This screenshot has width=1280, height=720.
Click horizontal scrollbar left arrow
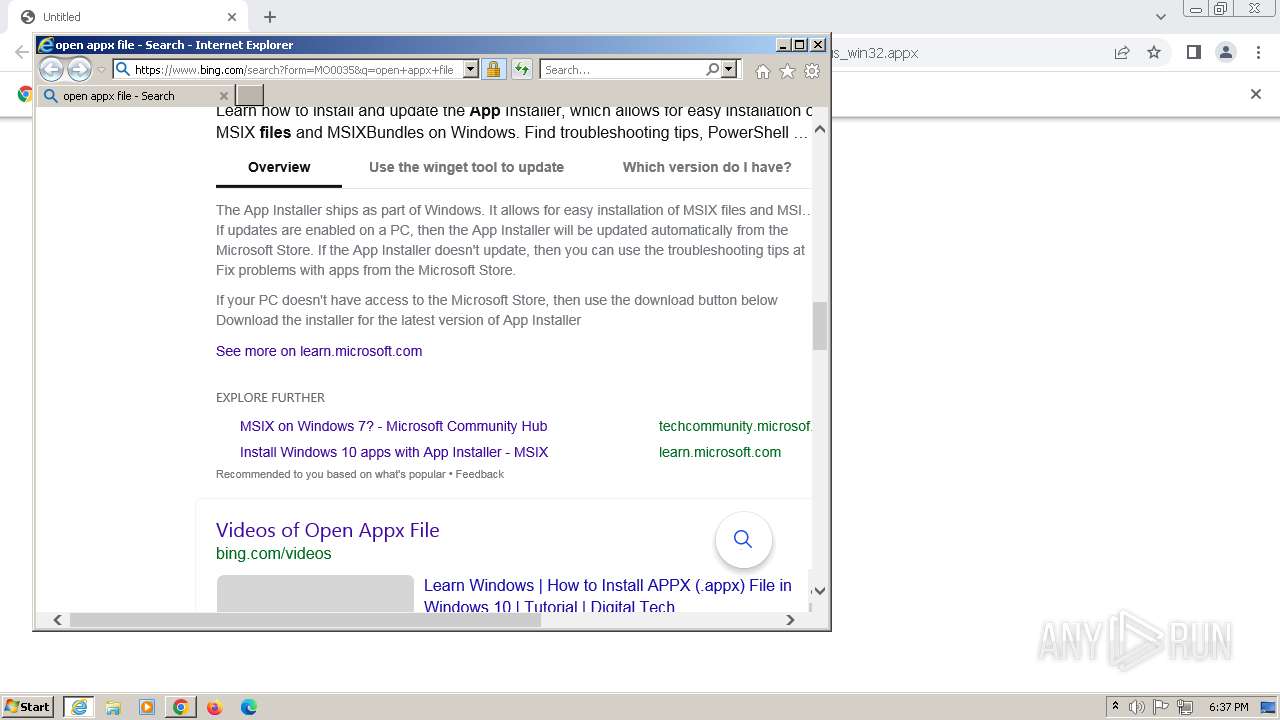57,620
